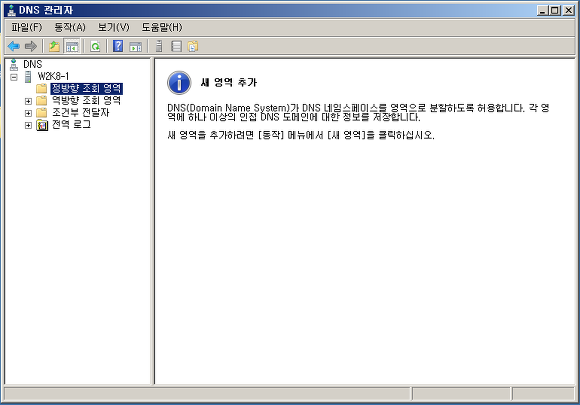Click the 새 영역 추가 heading text
The width and height of the screenshot is (580, 405).
click(229, 82)
